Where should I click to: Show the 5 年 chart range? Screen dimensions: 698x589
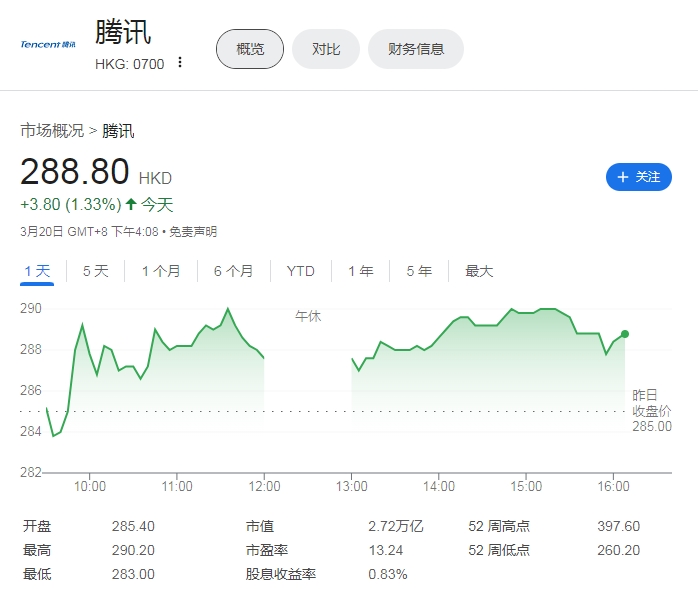418,271
